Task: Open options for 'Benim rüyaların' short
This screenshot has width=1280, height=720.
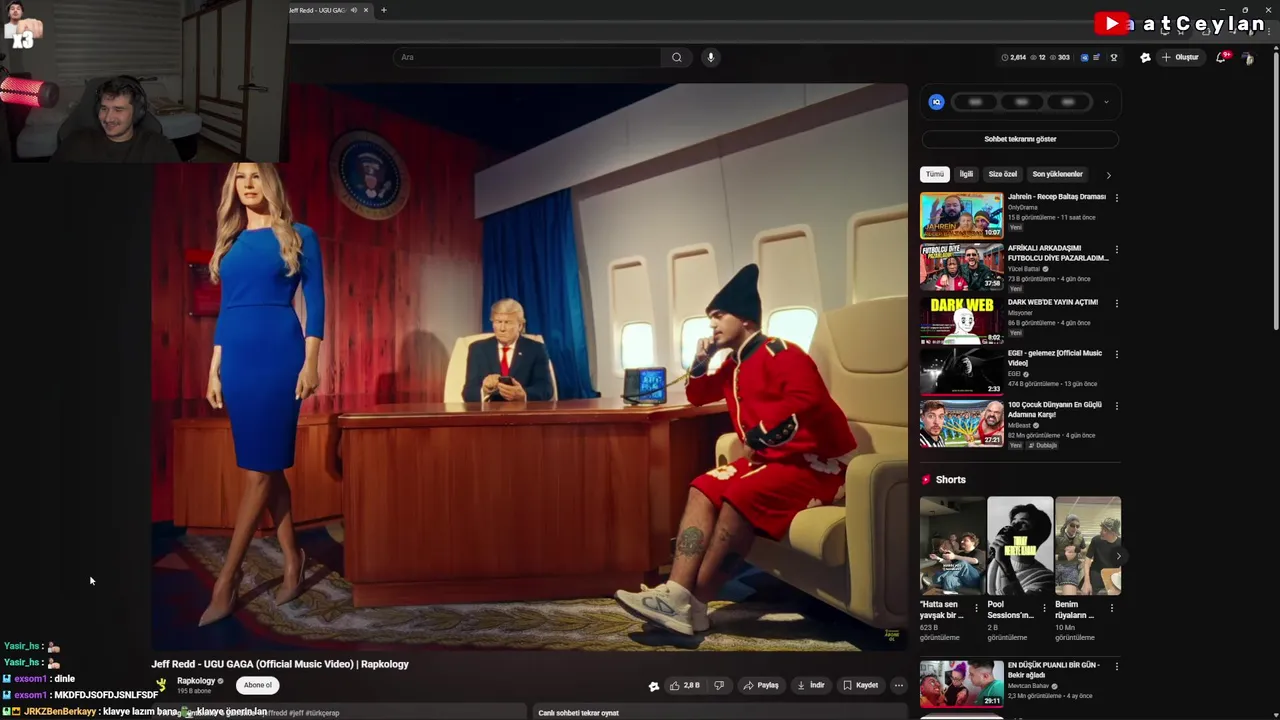Action: coord(1112,607)
